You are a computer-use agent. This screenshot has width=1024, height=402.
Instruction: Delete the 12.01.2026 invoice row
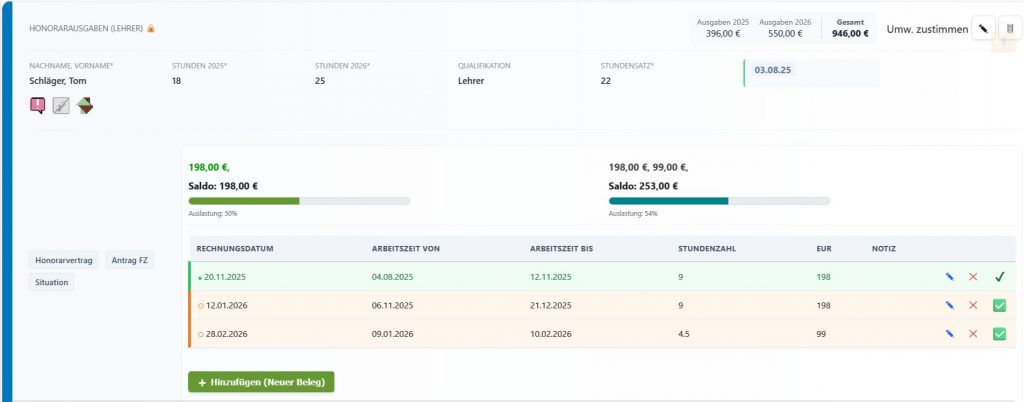click(973, 305)
